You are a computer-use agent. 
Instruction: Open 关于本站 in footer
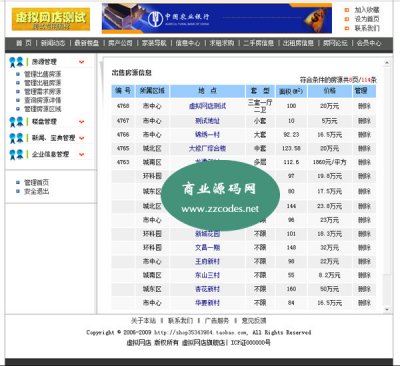[143, 321]
